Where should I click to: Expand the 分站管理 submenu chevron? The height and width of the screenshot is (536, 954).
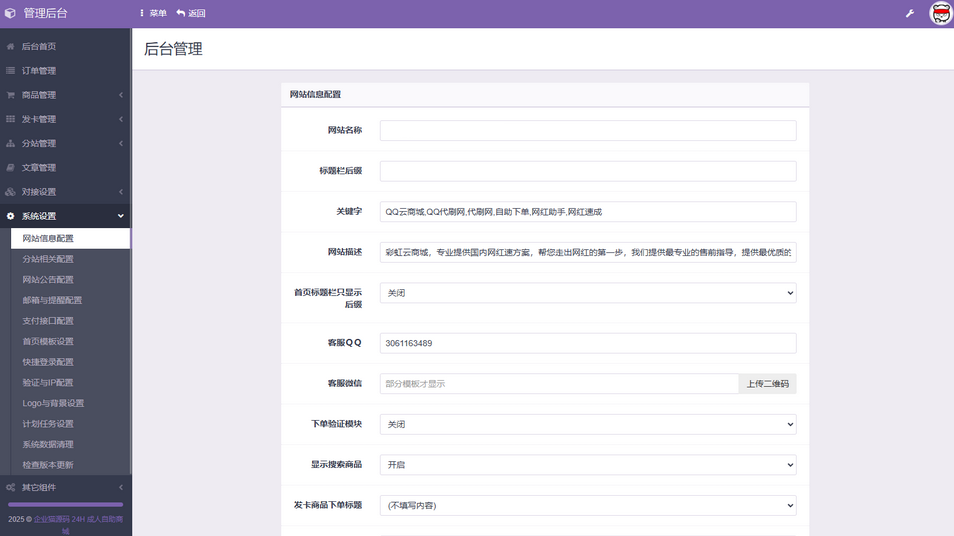(120, 144)
